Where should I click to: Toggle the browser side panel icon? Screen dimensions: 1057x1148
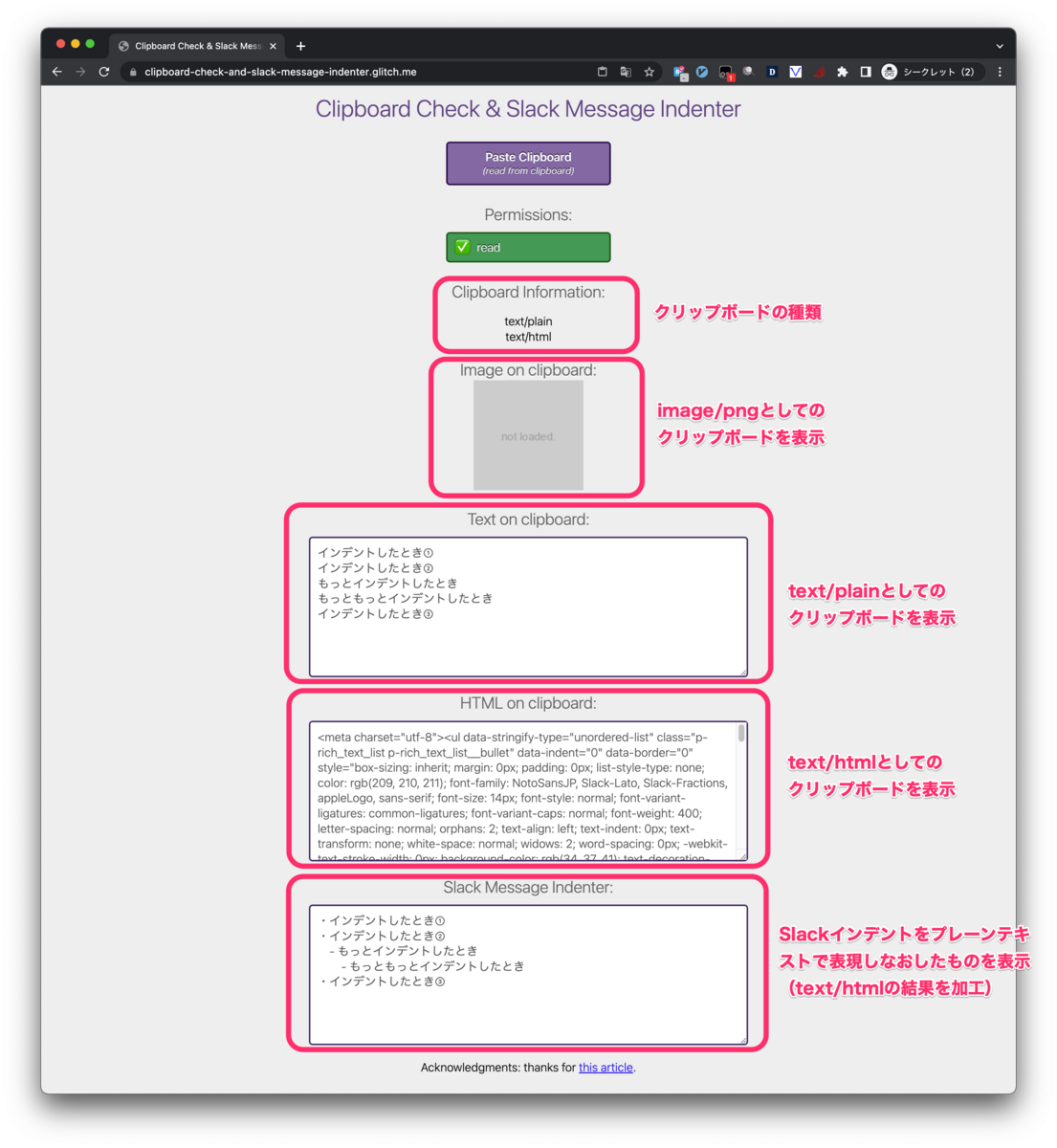pyautogui.click(x=866, y=72)
